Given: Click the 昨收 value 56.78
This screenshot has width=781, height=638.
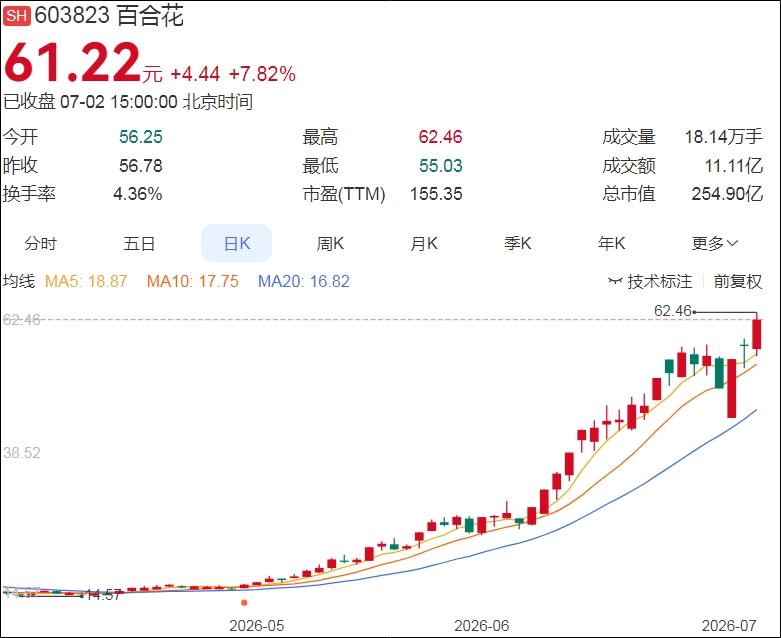Looking at the screenshot, I should (141, 166).
